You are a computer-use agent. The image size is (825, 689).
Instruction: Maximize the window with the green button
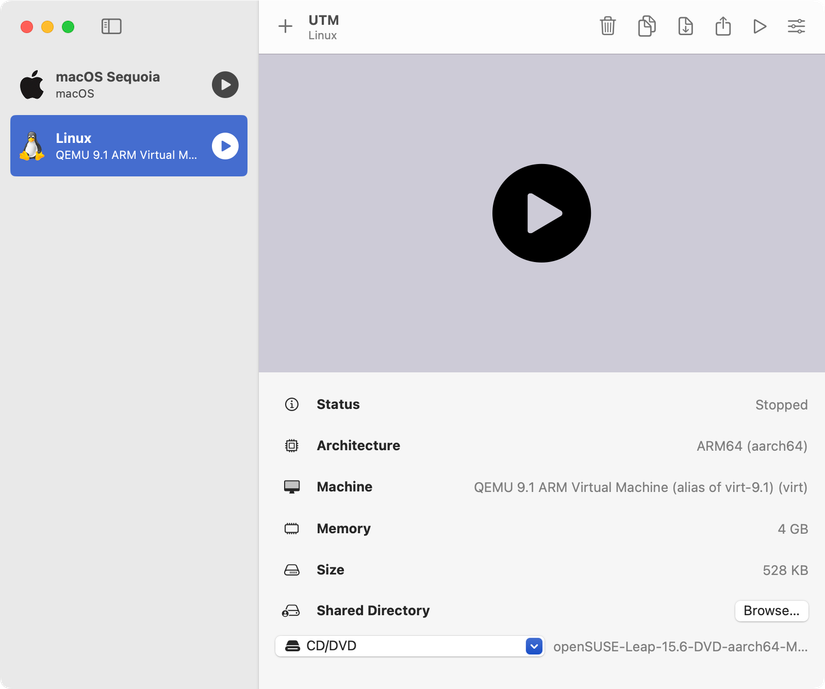[68, 27]
